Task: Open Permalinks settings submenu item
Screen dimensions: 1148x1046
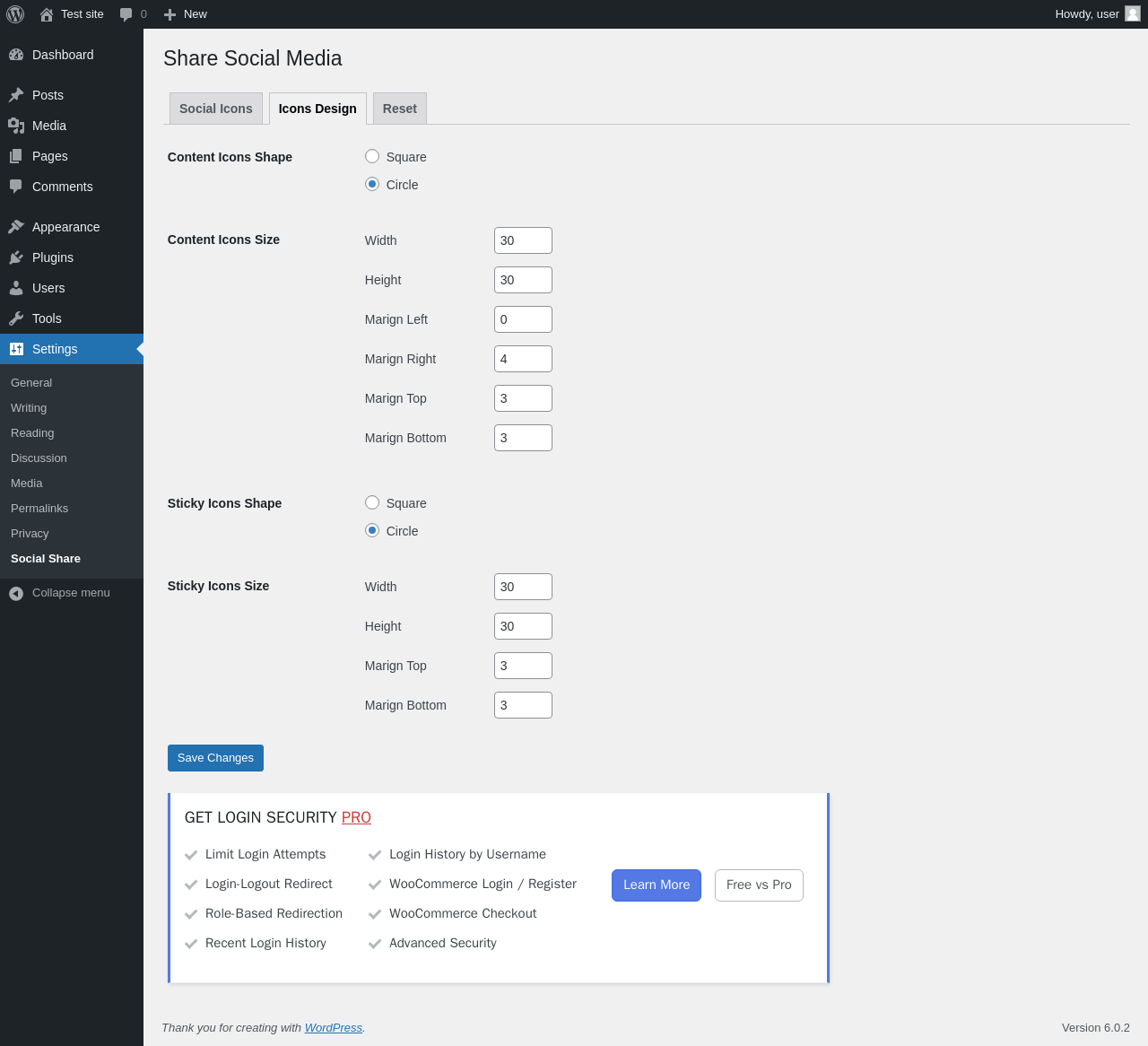Action: [39, 508]
